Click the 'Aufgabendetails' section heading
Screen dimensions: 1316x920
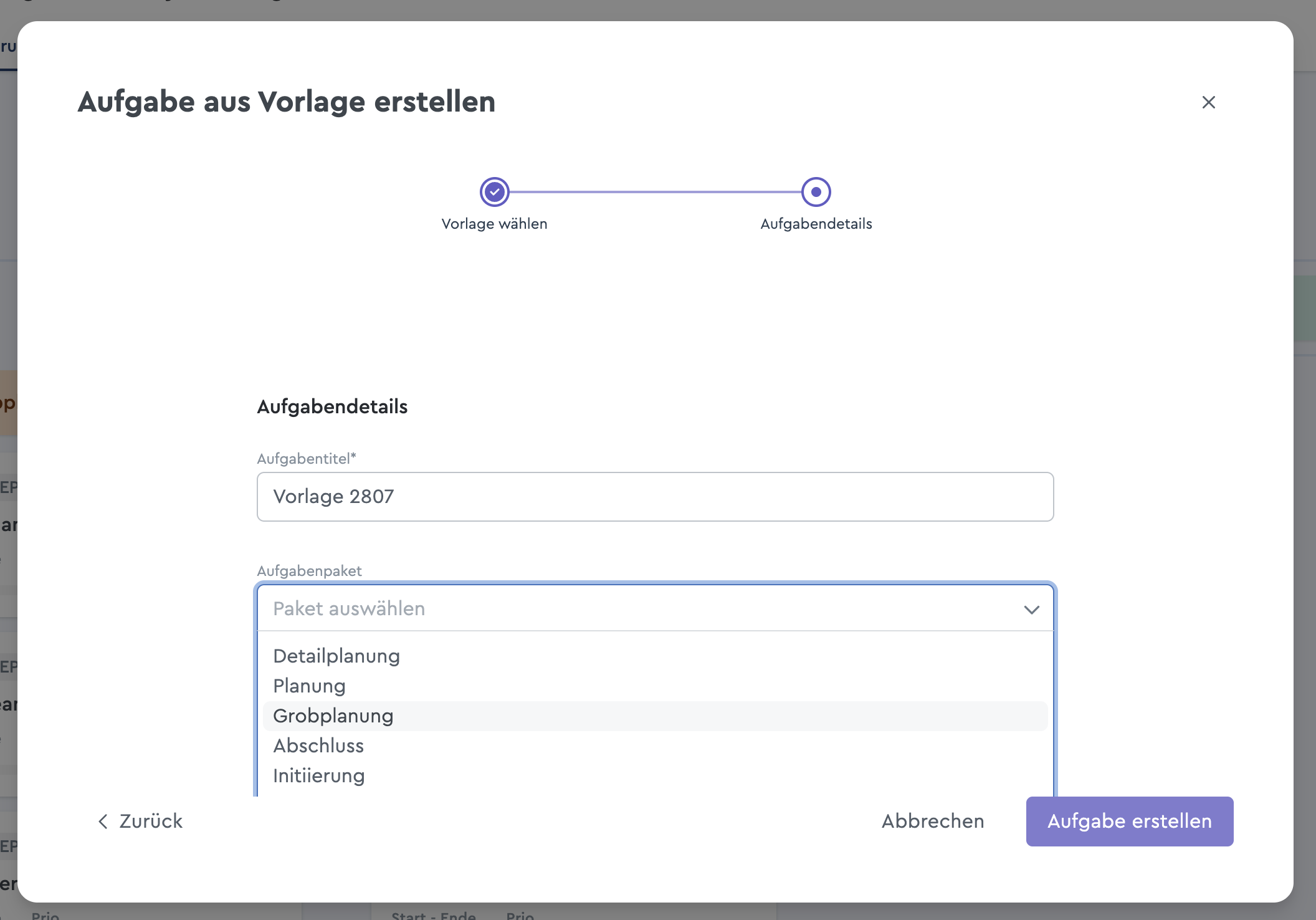332,406
